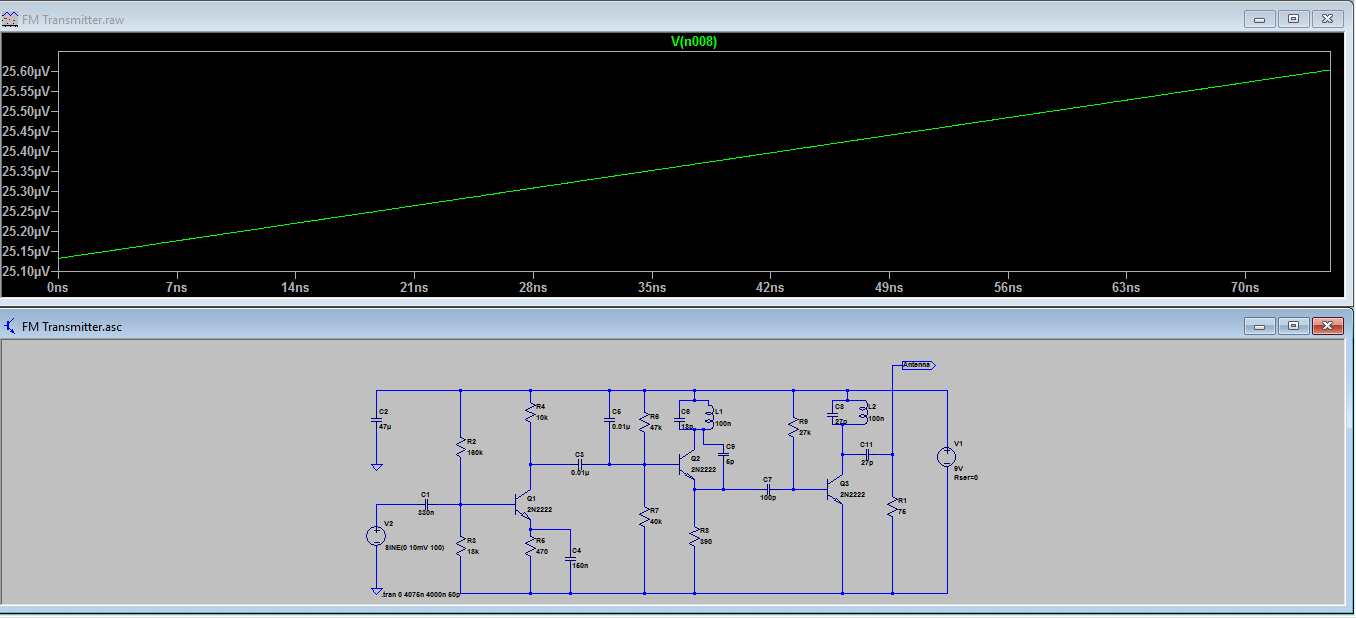Click the 25.60µV vertical axis label
This screenshot has width=1356, height=618.
pyautogui.click(x=28, y=72)
